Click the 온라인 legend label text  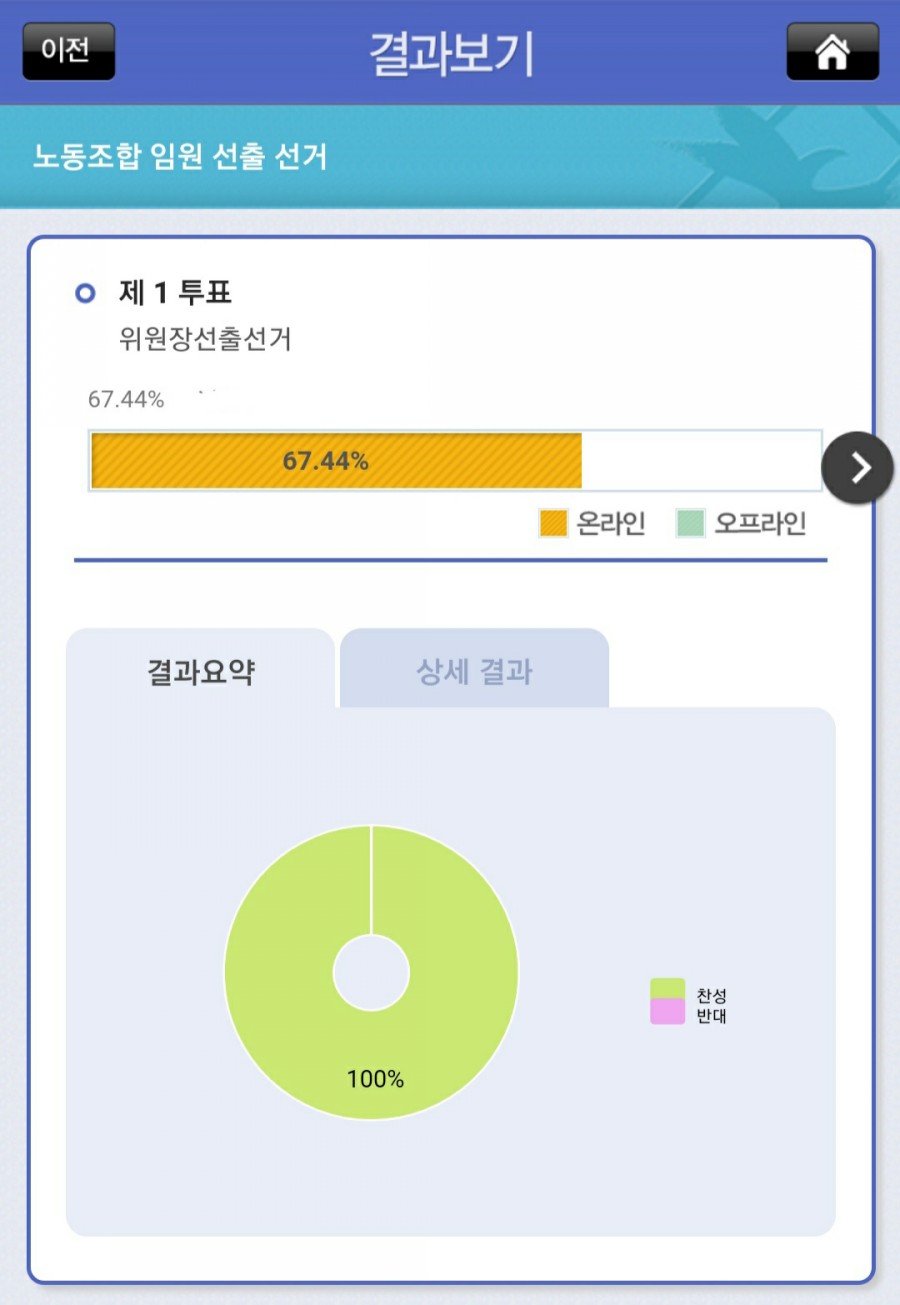click(x=611, y=523)
